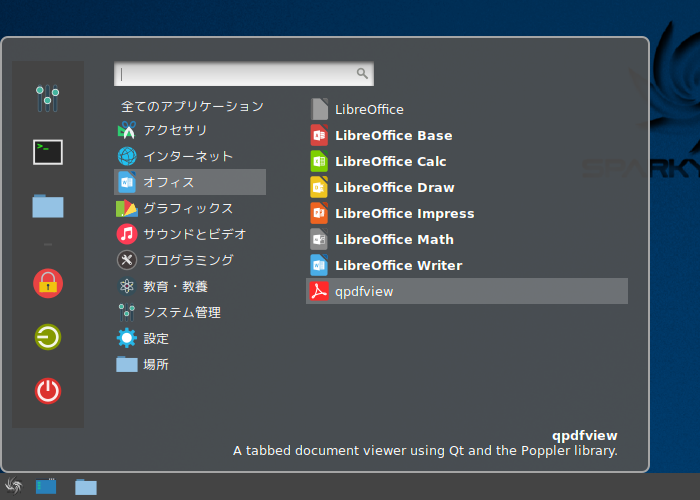Click the Sparky menu button in taskbar
Viewport: 700px width, 500px height.
(13, 486)
